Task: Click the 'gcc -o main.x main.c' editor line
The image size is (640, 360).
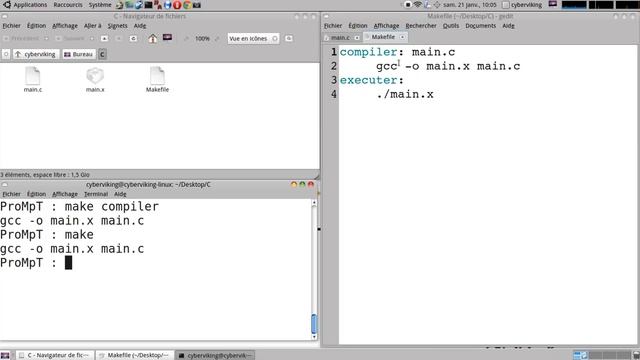Action: (448, 66)
